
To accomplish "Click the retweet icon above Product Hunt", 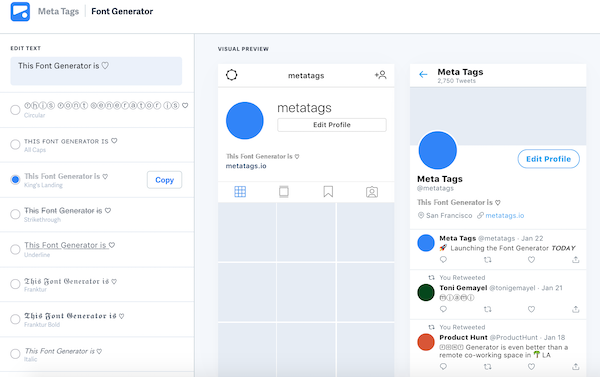I will [432, 327].
